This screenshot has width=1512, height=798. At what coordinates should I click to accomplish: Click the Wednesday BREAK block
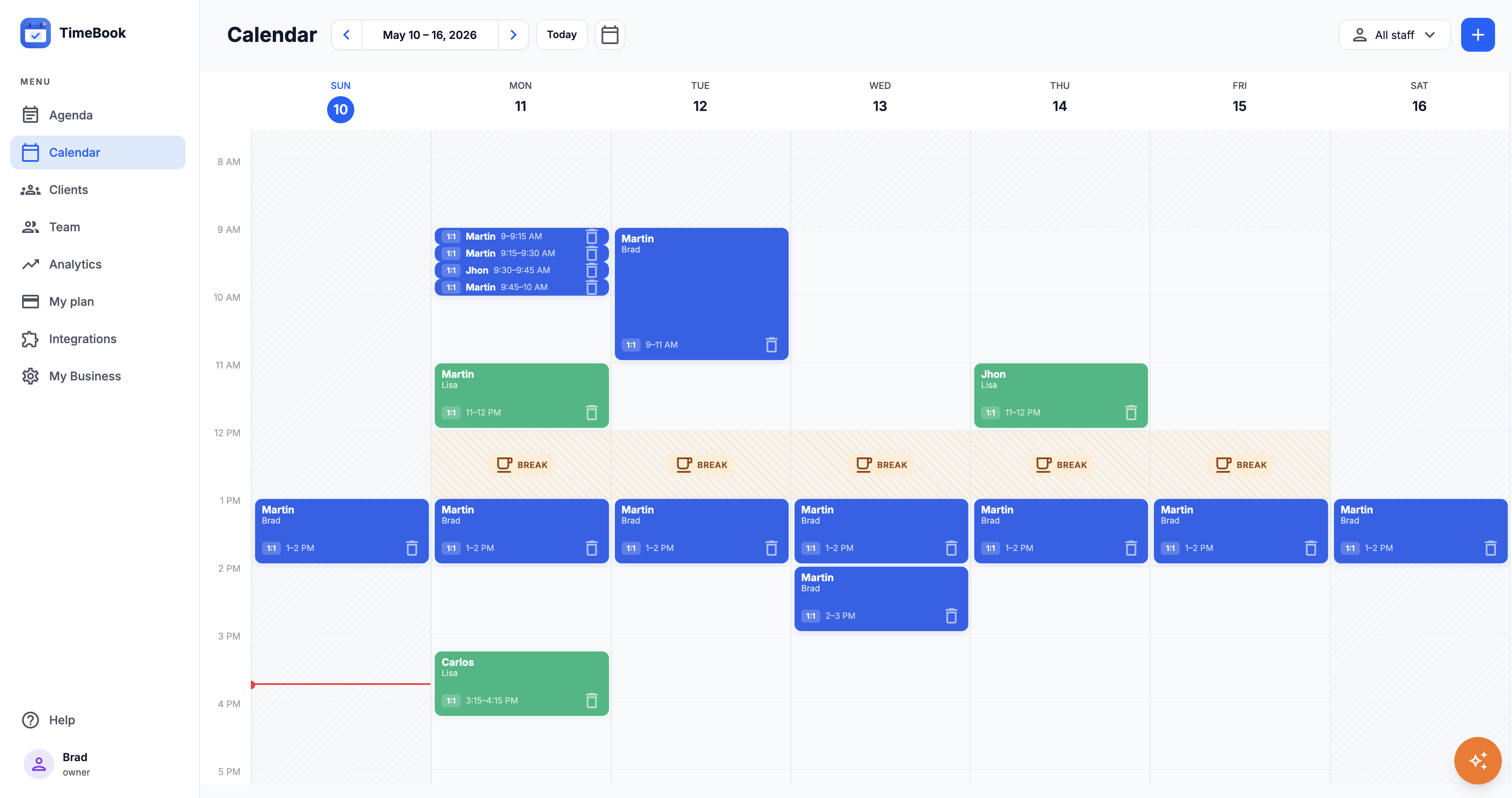[881, 465]
